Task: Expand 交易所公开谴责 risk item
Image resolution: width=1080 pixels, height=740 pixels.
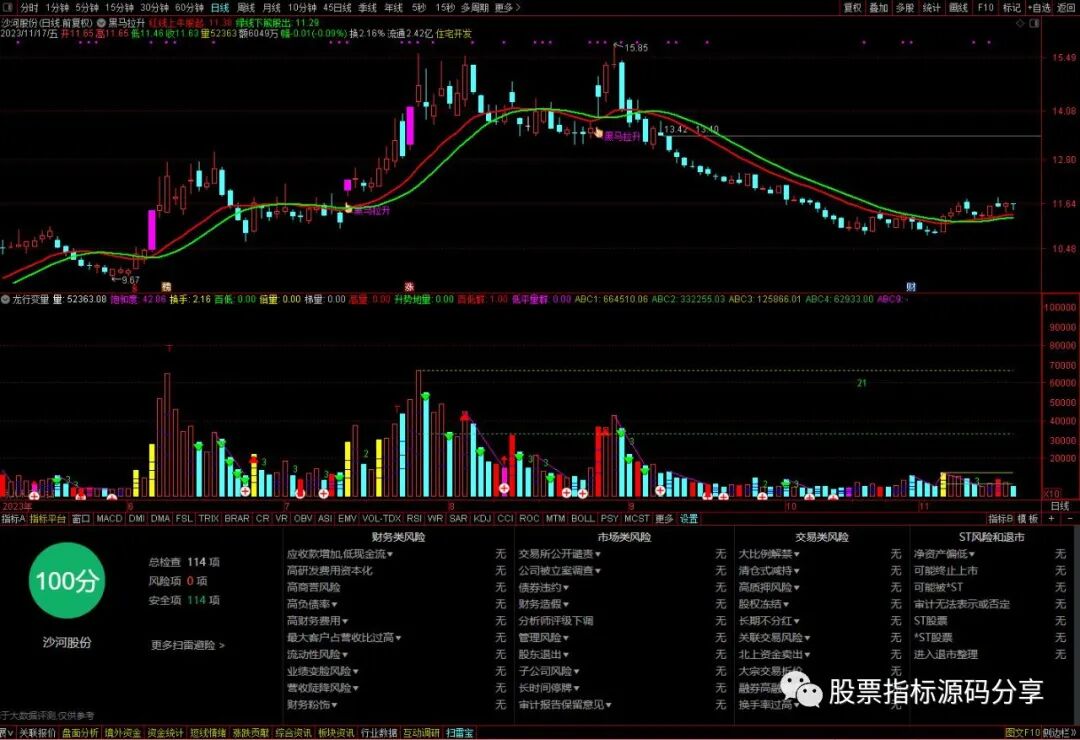Action: coord(559,554)
